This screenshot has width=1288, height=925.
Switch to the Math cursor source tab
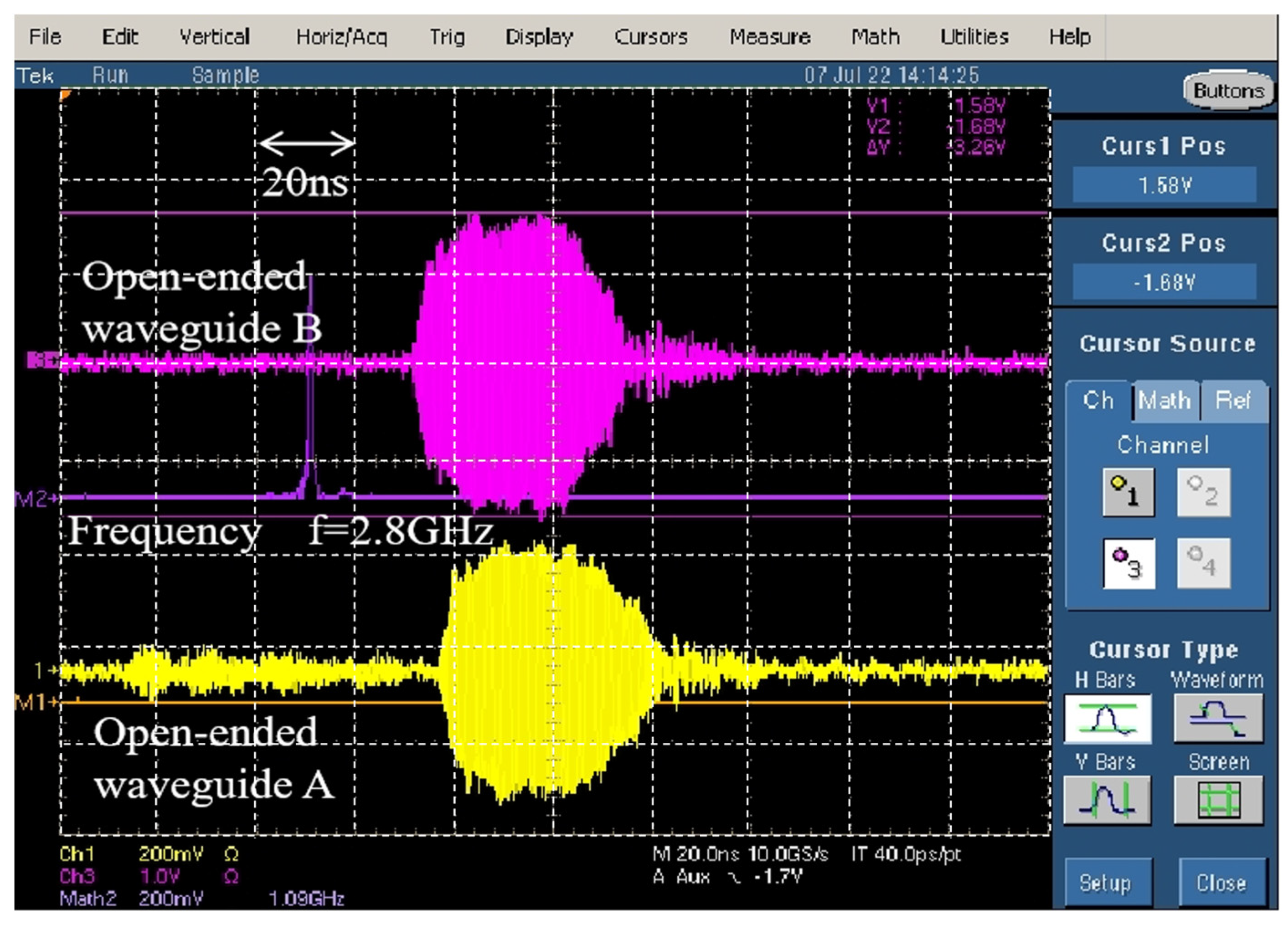[1165, 401]
